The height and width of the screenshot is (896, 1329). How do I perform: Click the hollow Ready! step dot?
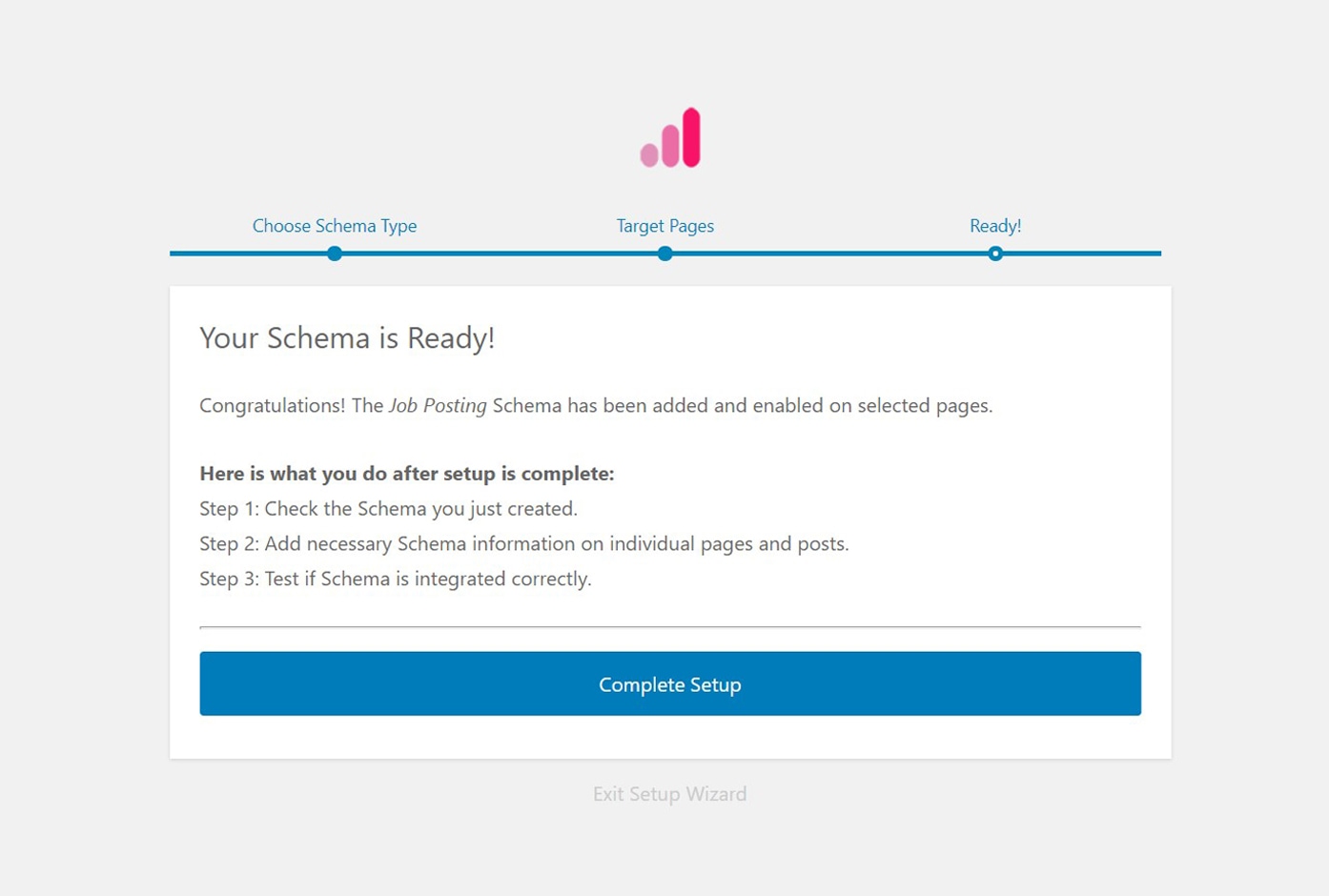click(995, 254)
